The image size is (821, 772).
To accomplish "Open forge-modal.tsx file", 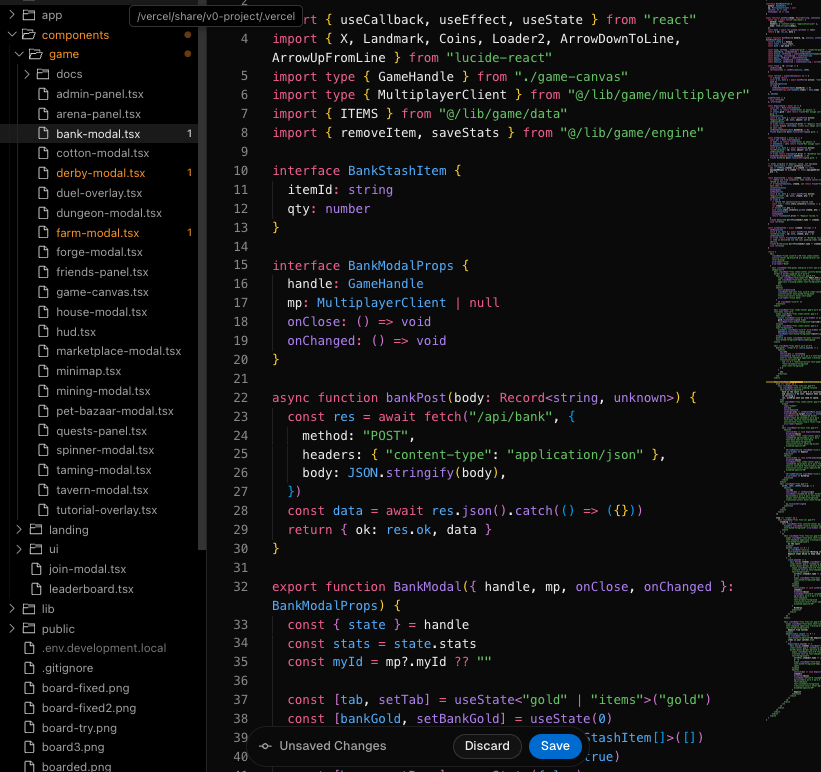I will pyautogui.click(x=99, y=252).
